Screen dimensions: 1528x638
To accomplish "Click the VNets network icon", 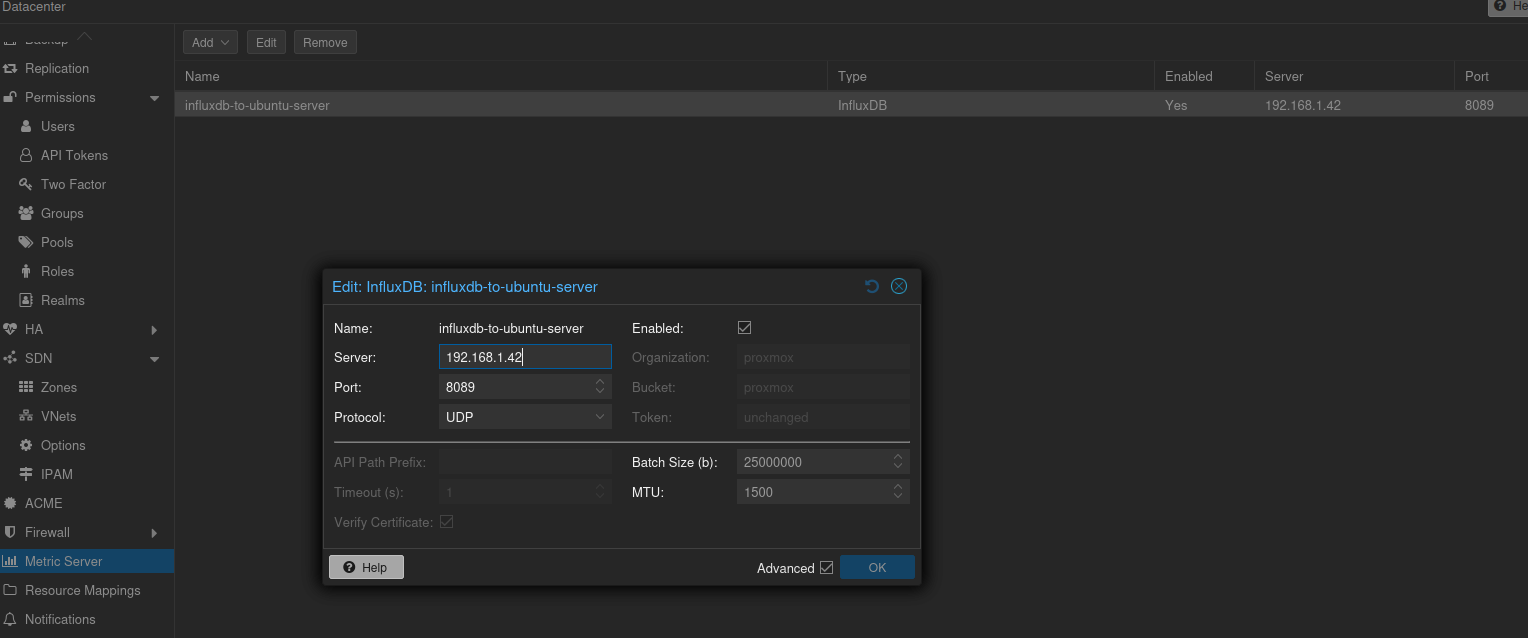I will pos(26,416).
